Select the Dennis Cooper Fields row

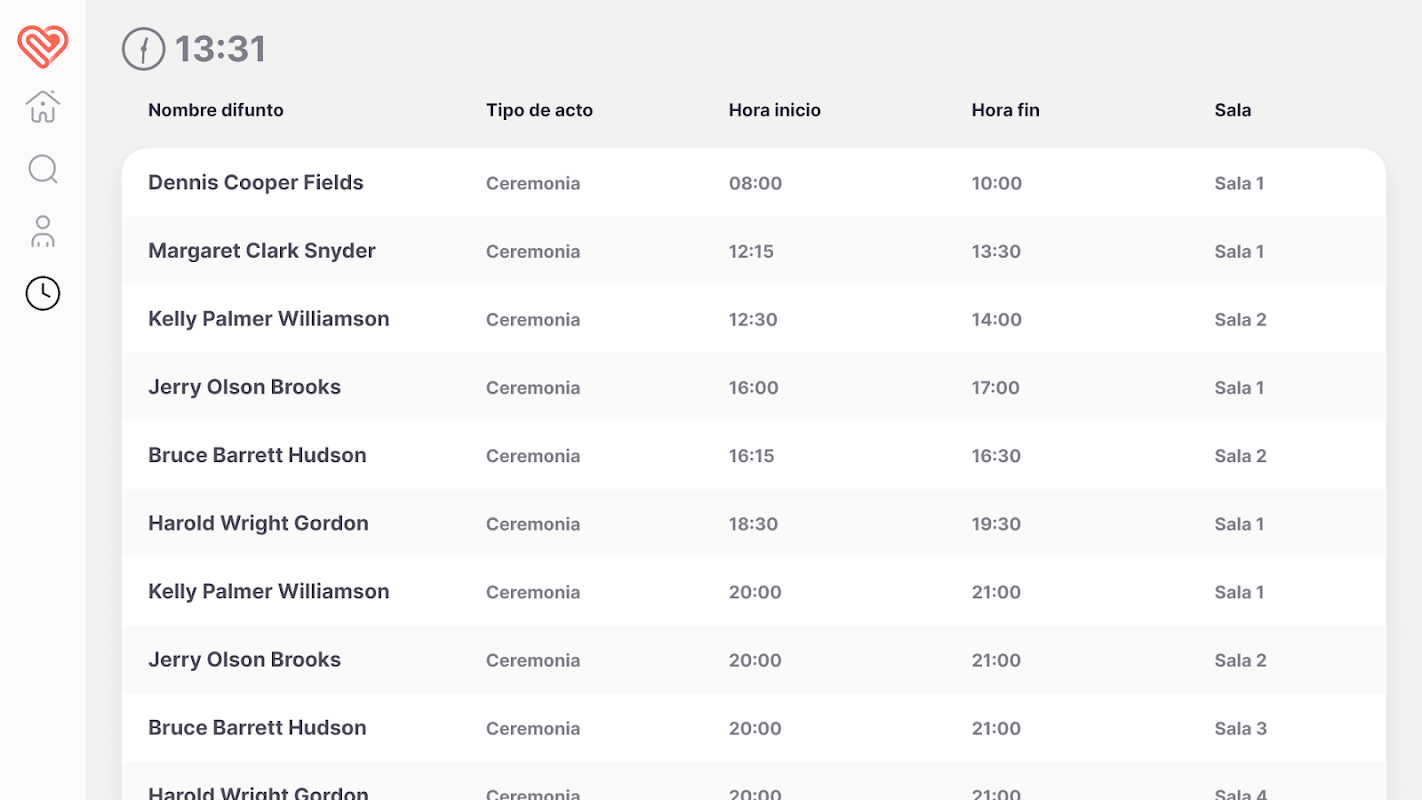tap(256, 183)
